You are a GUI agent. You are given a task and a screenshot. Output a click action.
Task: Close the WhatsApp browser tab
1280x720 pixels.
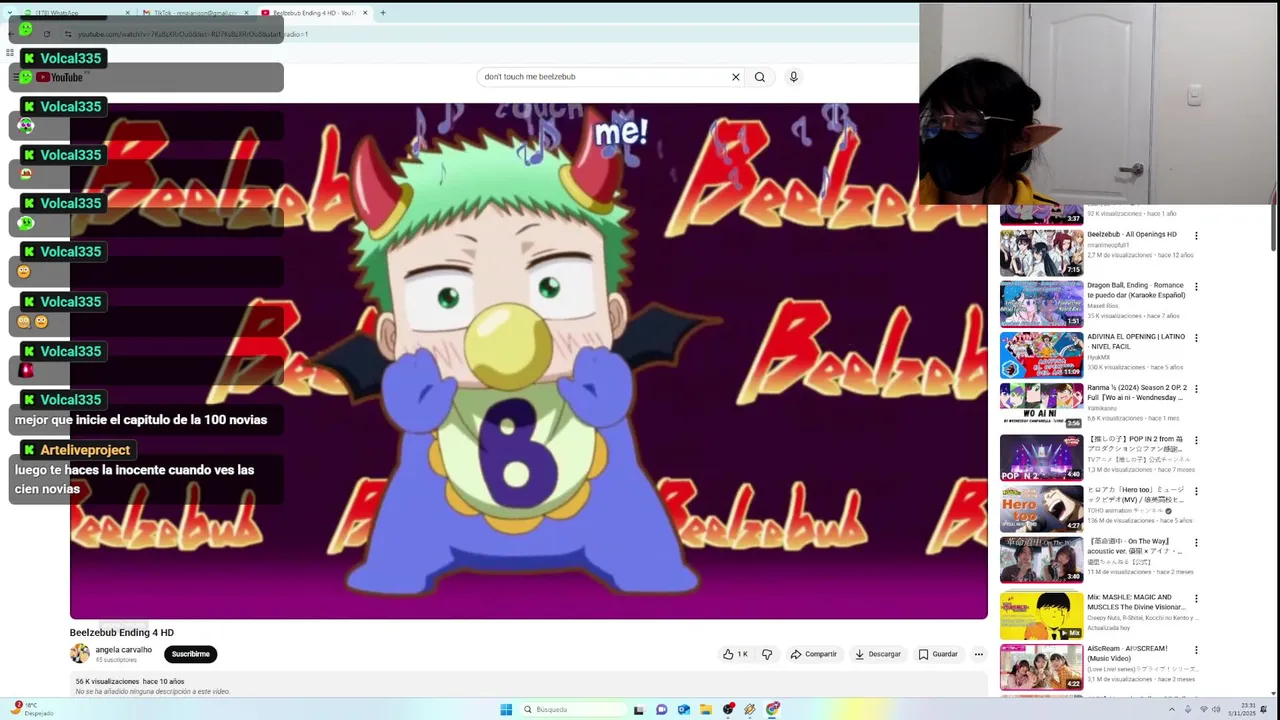click(127, 13)
